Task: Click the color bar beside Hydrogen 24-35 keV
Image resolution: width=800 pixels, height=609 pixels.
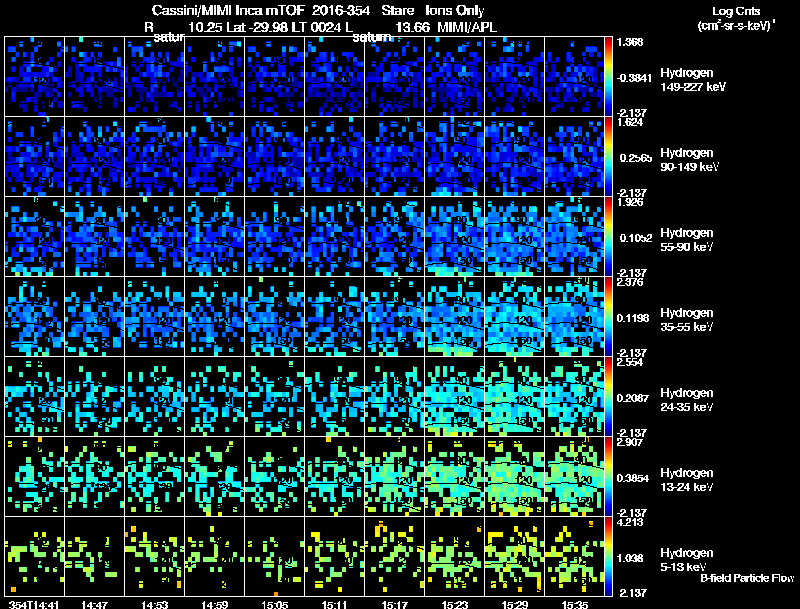Action: [608, 397]
